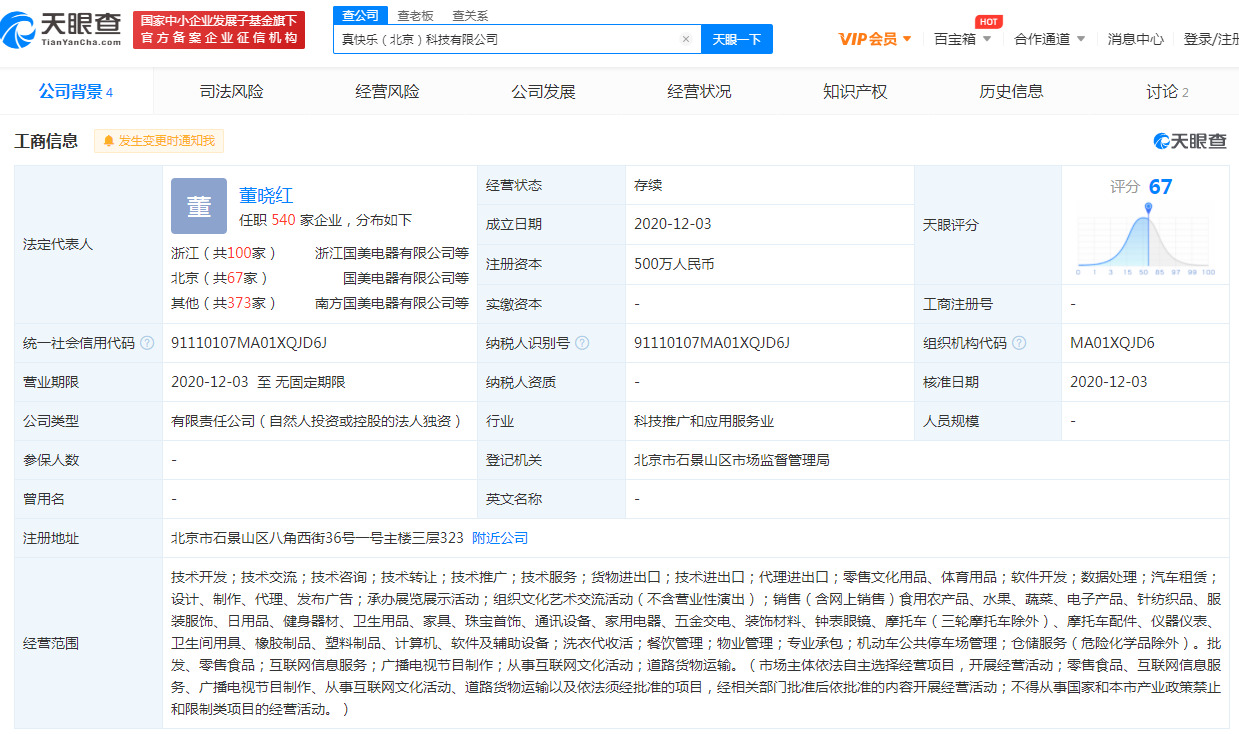Click the TianYanCha logo at top left
This screenshot has width=1239, height=734.
coord(62,30)
